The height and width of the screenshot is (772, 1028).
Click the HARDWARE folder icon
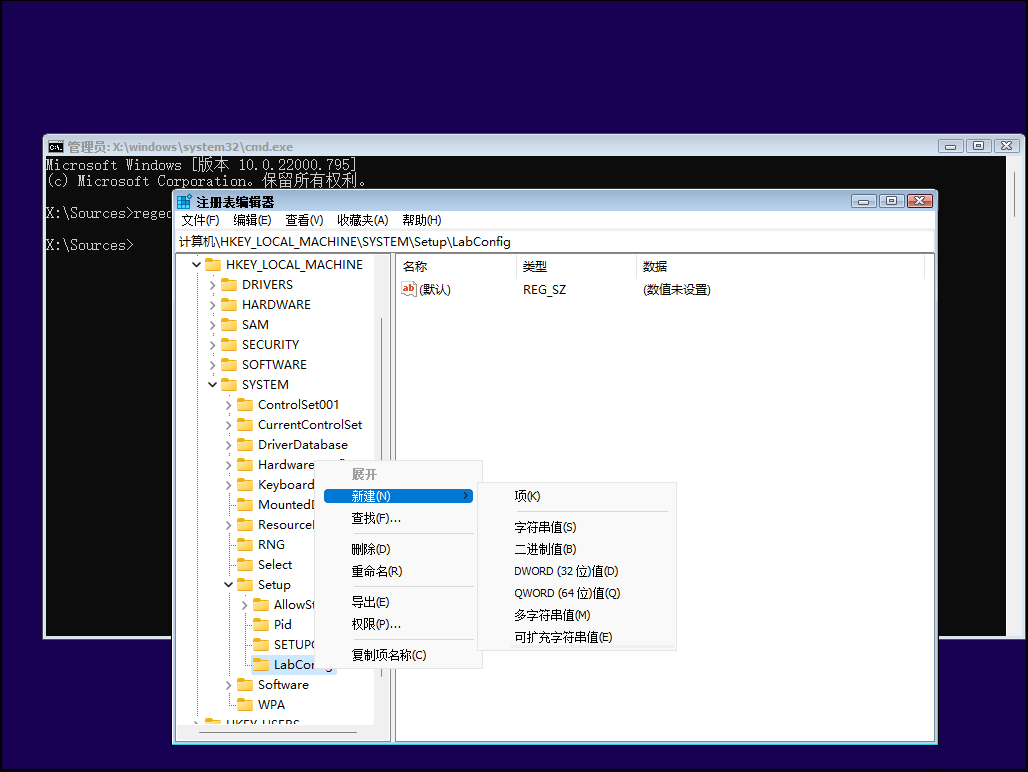[x=229, y=305]
